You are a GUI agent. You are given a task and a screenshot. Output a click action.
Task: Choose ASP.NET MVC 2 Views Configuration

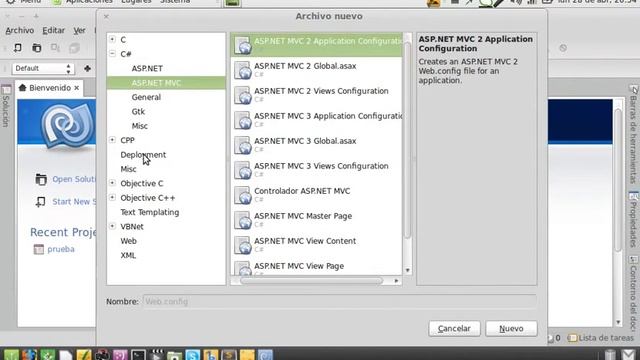point(317,95)
